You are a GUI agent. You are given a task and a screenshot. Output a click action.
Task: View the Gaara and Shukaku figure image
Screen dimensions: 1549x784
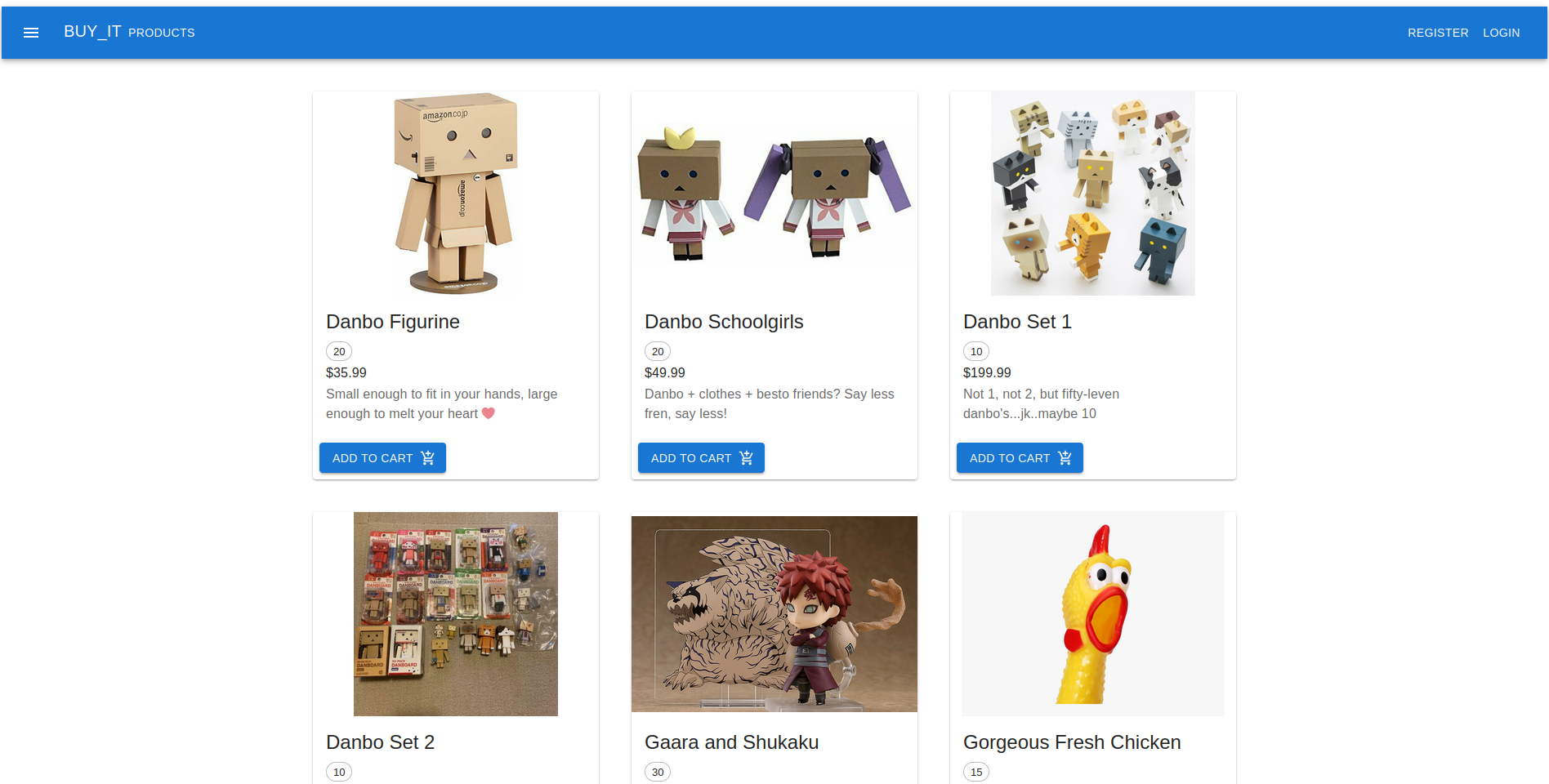pos(774,614)
